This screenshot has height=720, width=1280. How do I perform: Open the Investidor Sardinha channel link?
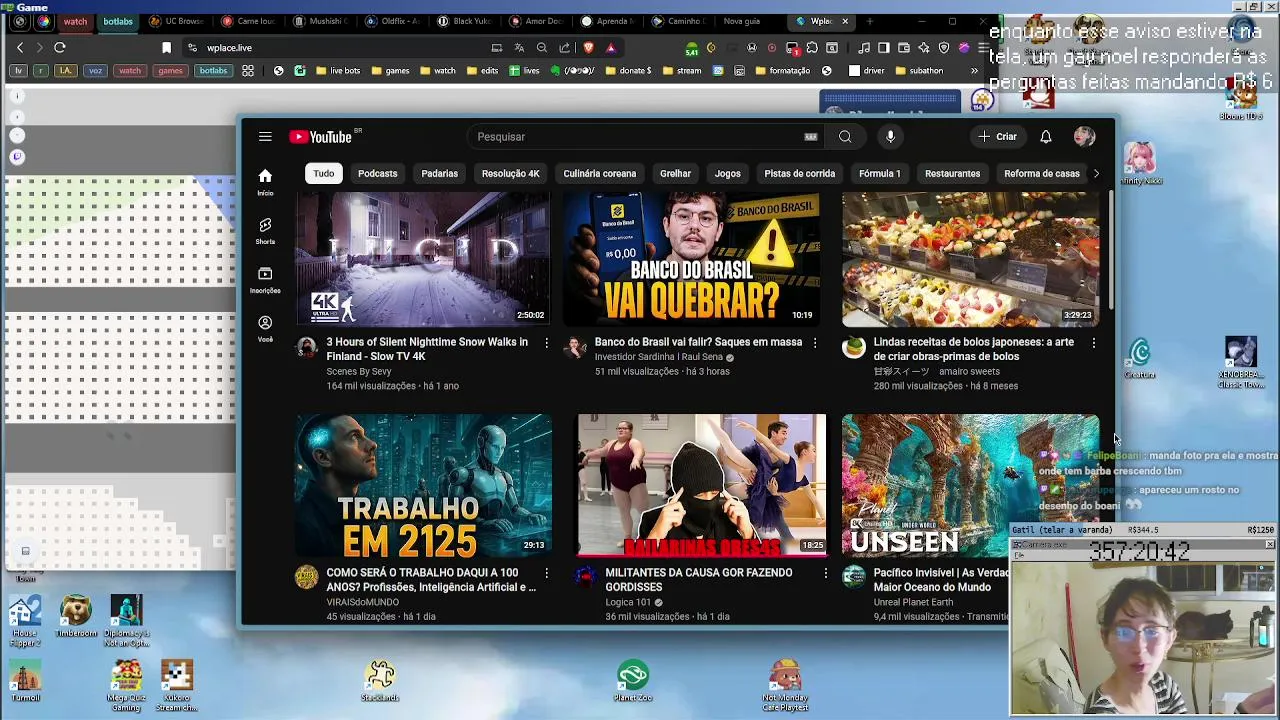659,357
